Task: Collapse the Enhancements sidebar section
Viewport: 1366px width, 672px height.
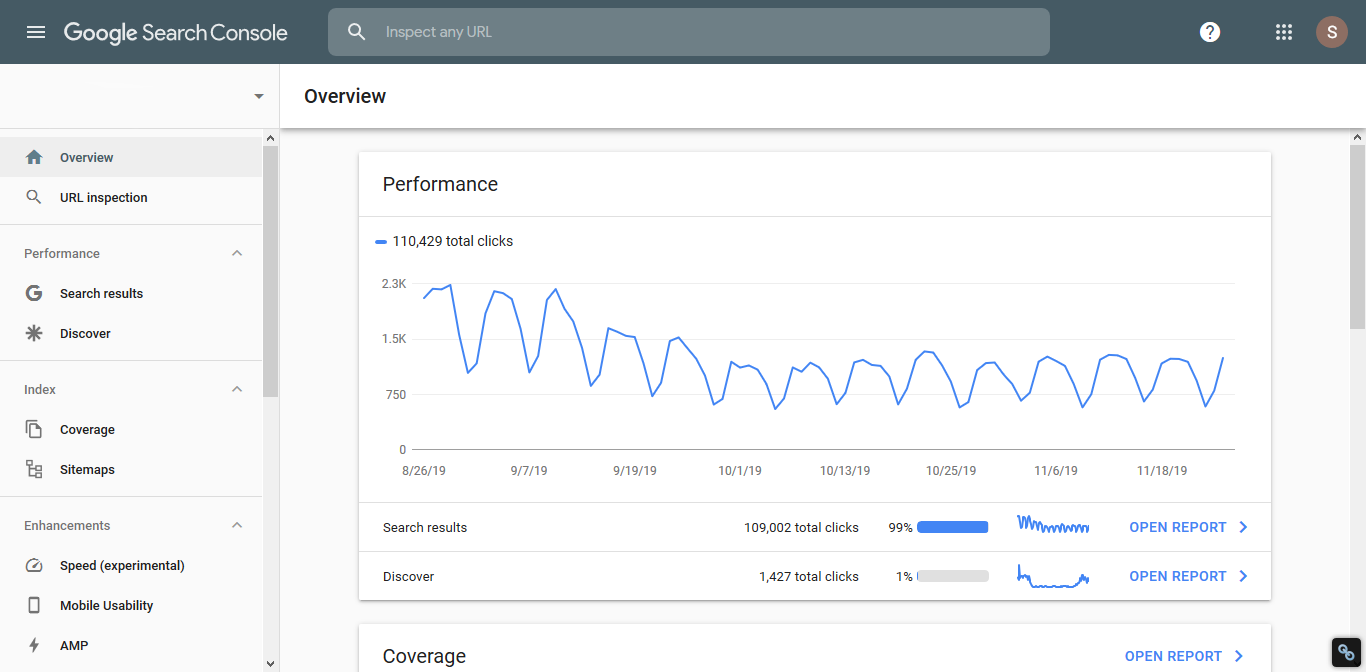Action: tap(237, 526)
